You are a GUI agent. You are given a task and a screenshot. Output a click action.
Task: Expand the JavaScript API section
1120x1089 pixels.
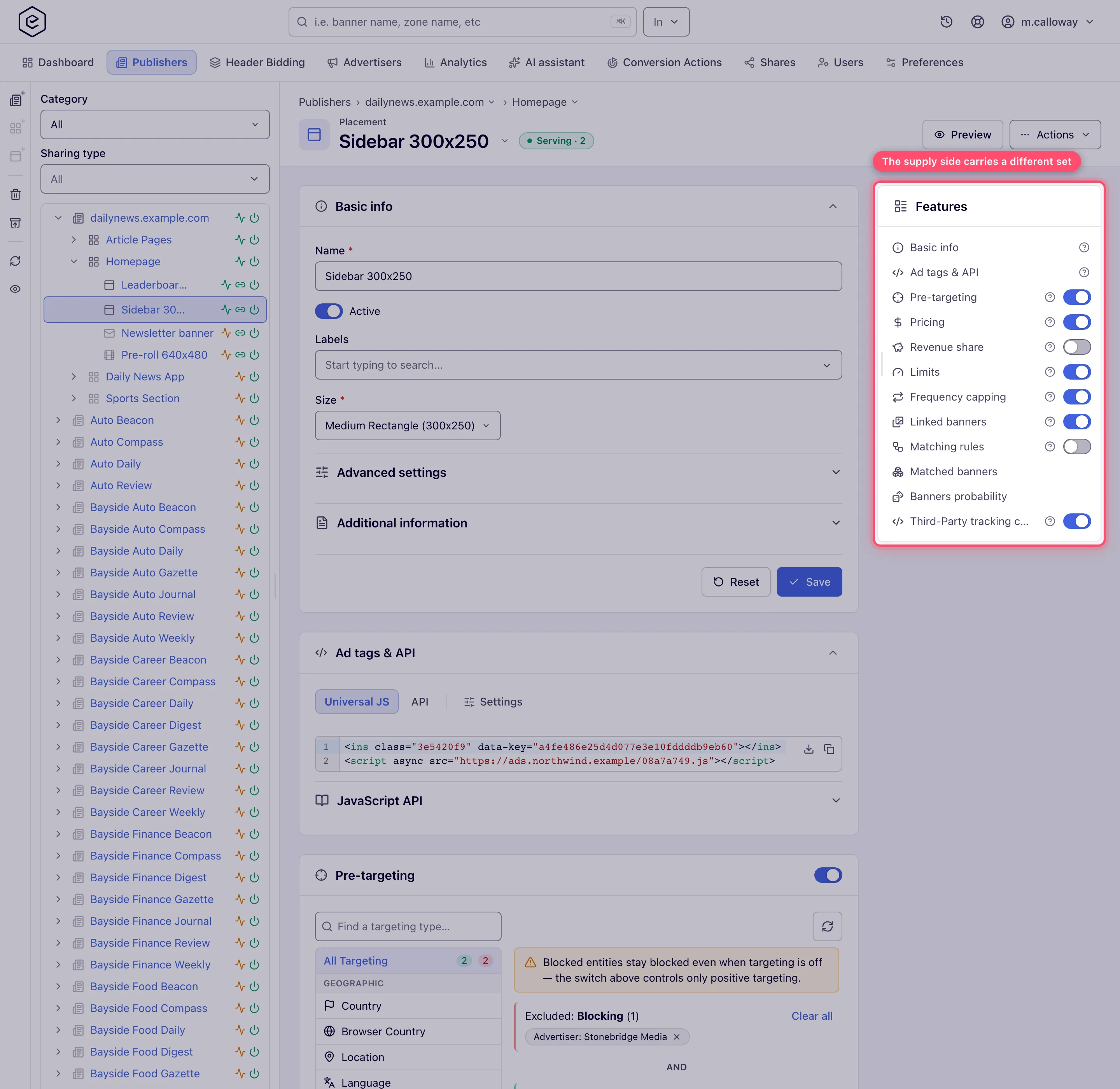[x=578, y=801]
